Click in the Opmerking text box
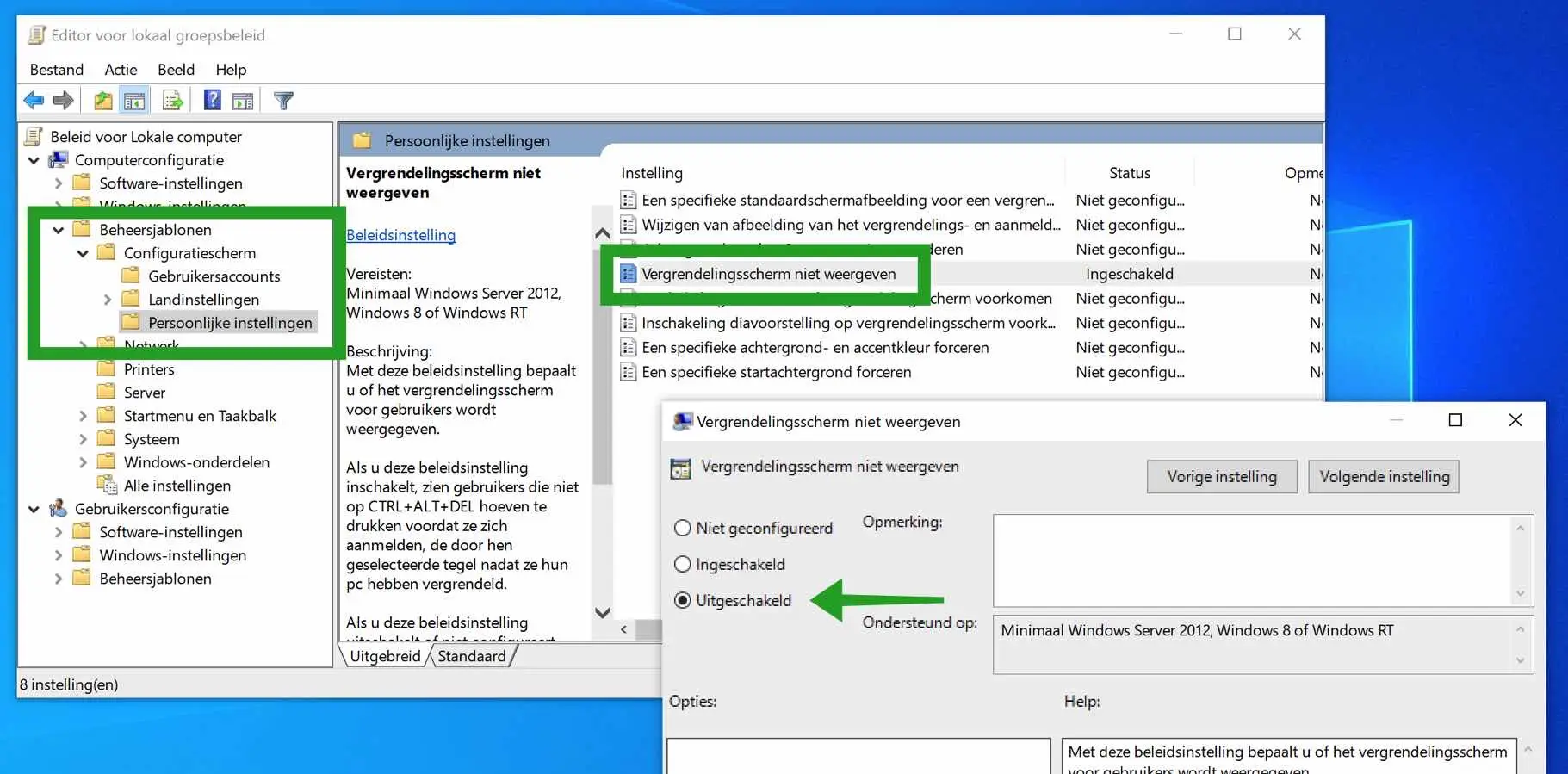This screenshot has height=774, width=1568. point(1263,560)
